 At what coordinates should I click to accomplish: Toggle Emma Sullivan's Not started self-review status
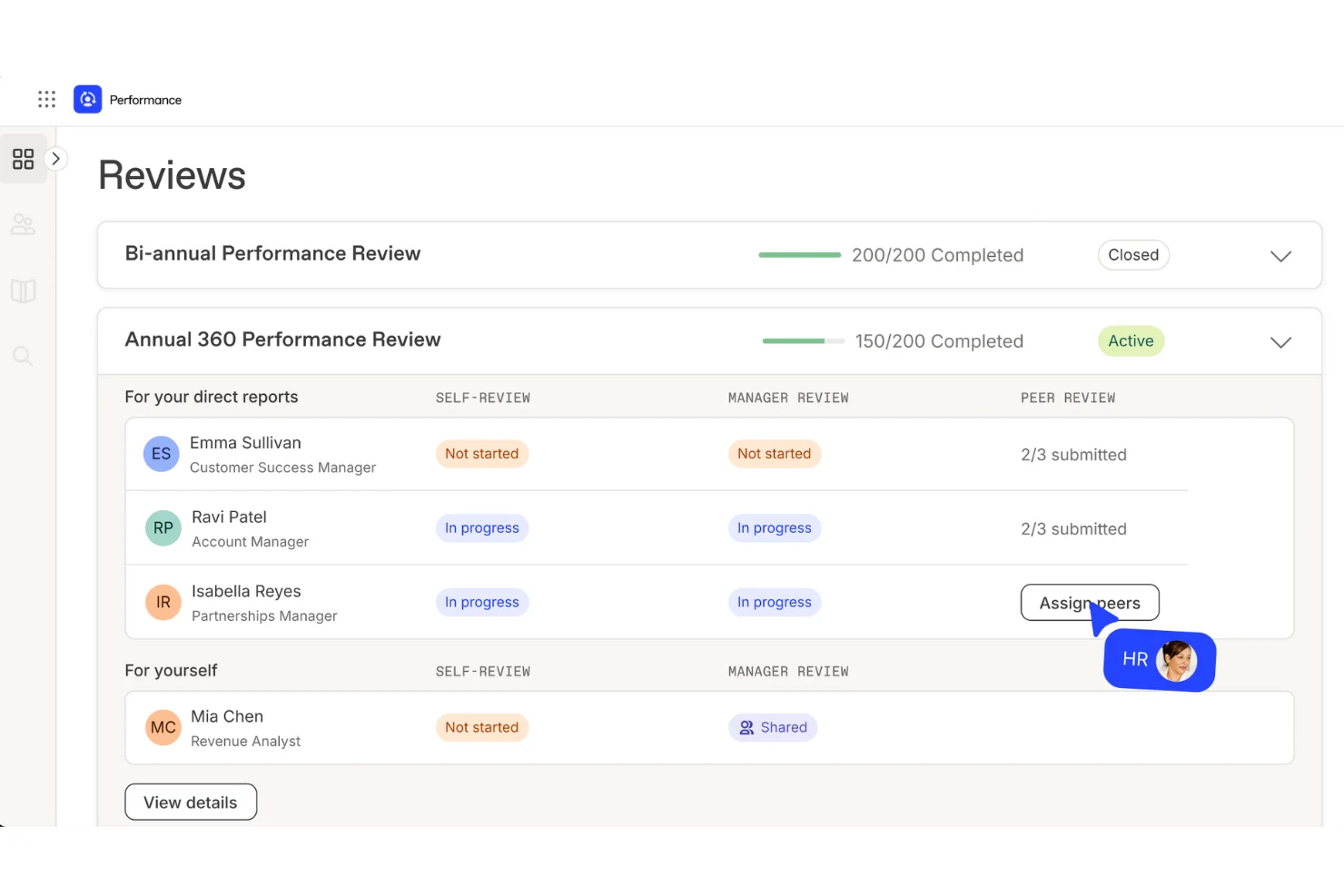[x=482, y=454]
